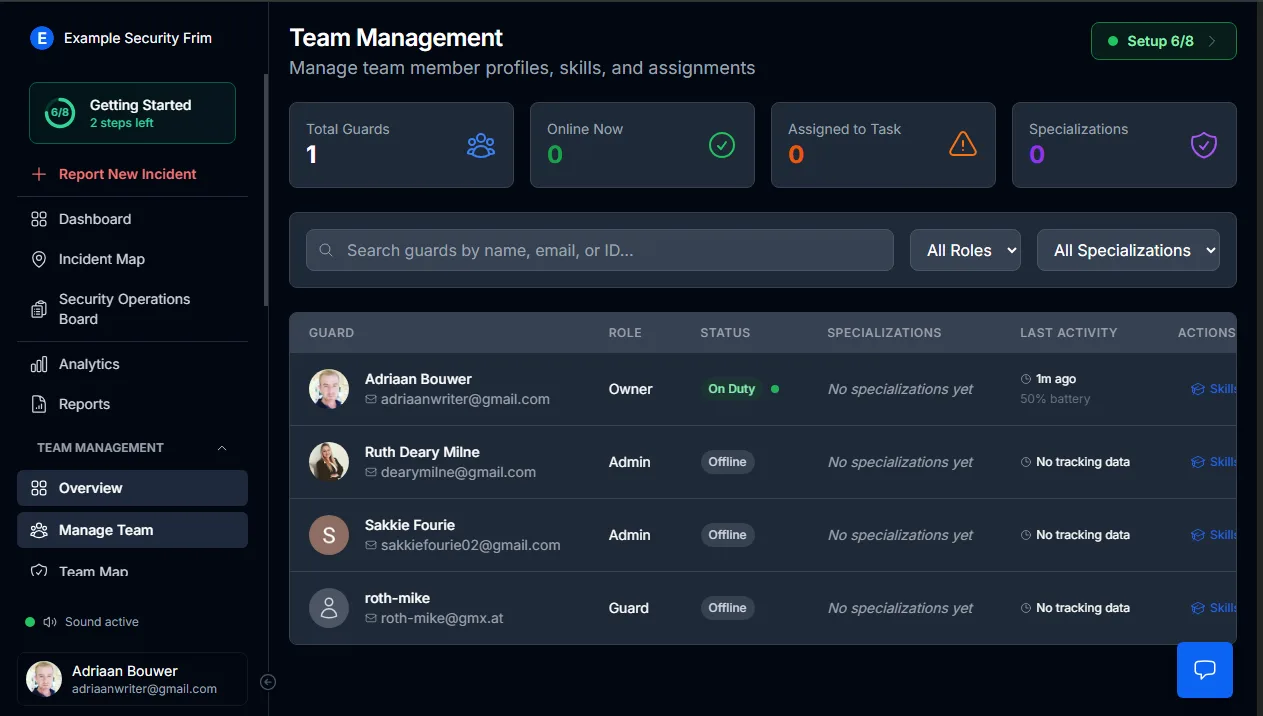Click the Specializations shield icon

coord(1203,146)
